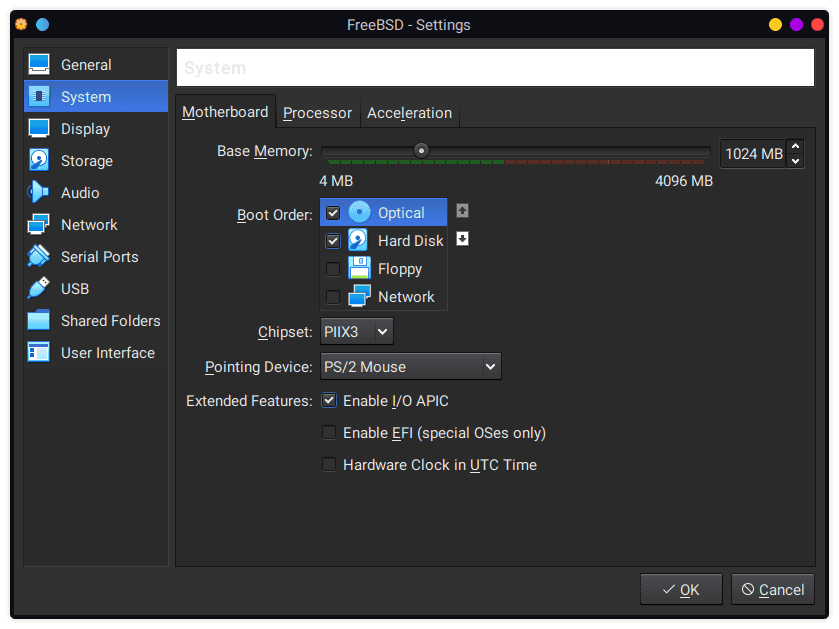This screenshot has height=629, width=839.
Task: Open the Serial Ports plug icon
Action: click(x=39, y=256)
